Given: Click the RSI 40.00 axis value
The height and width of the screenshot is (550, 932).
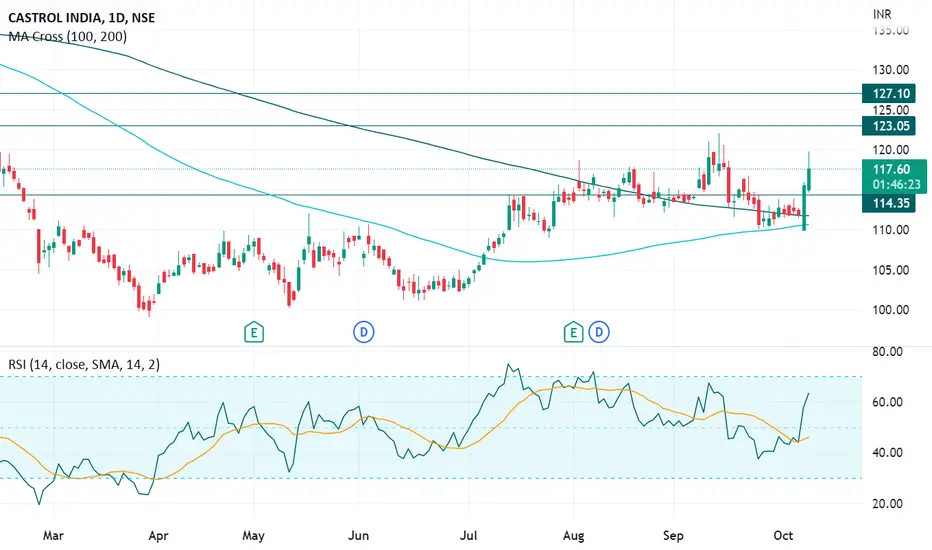Looking at the screenshot, I should tap(887, 452).
